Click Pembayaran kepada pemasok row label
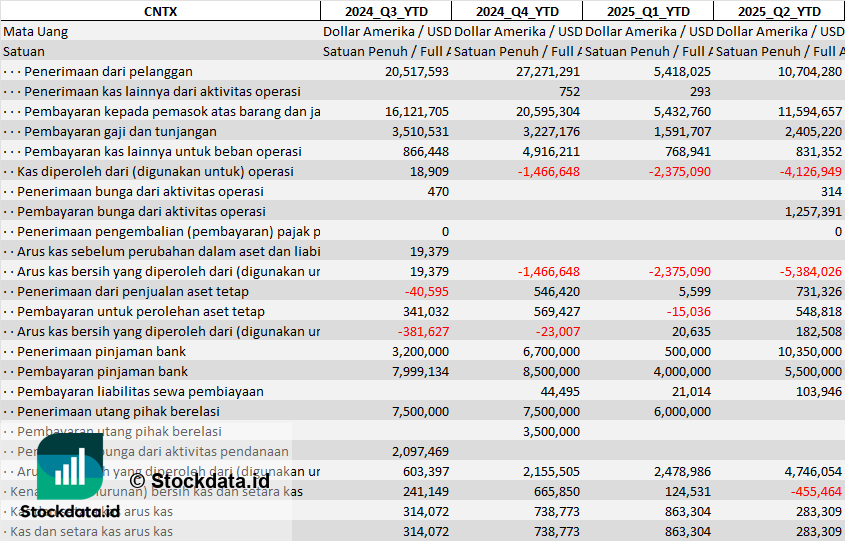This screenshot has width=845, height=541. [x=172, y=112]
